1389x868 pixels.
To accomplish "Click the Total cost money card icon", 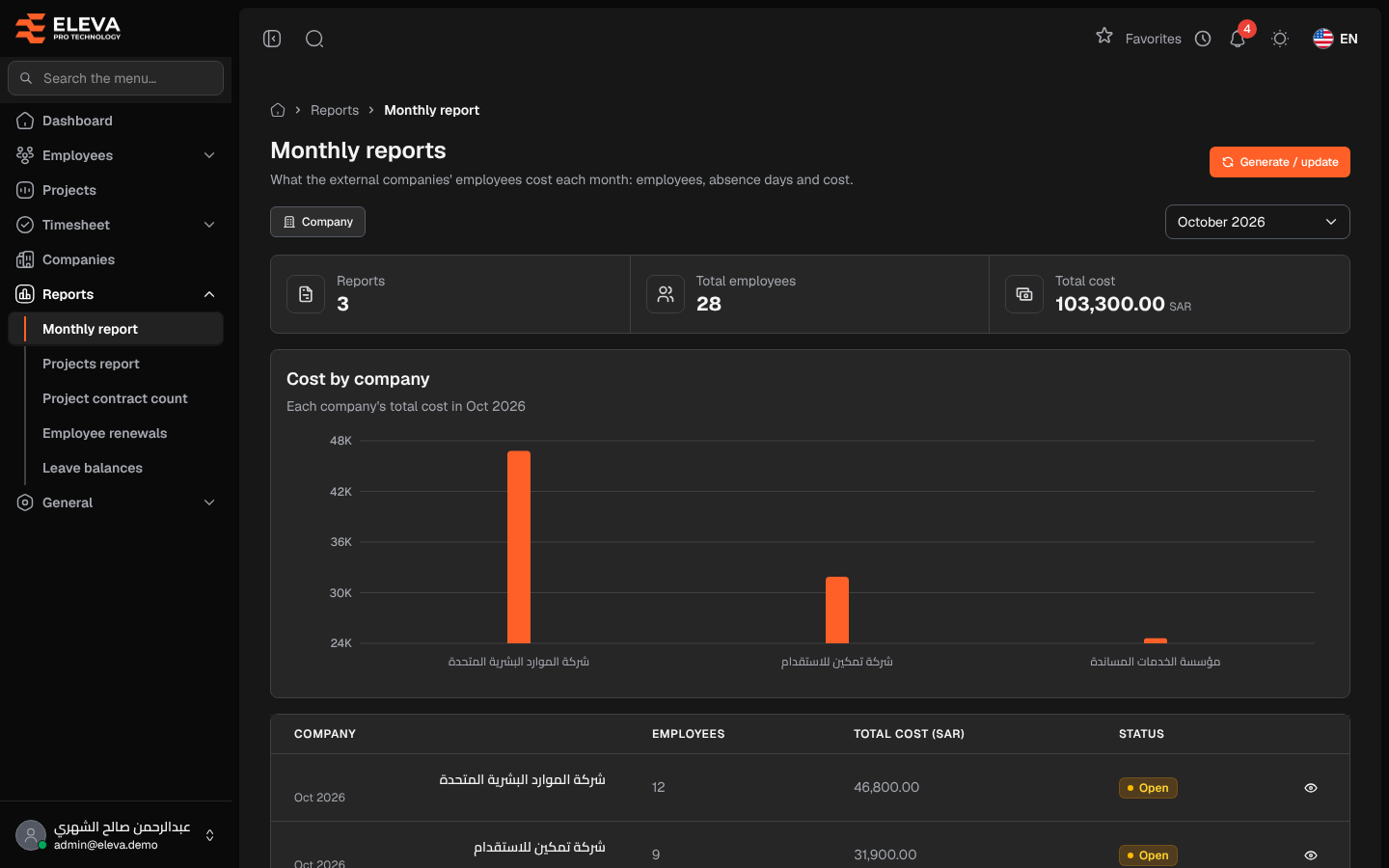I will pos(1024,294).
